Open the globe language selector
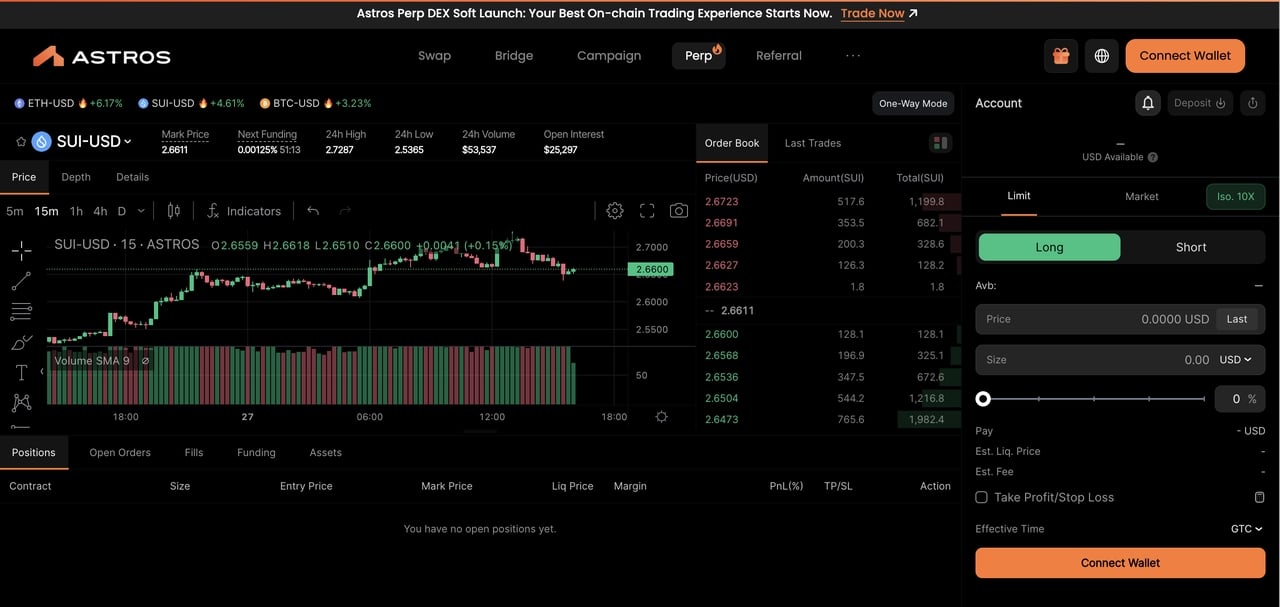This screenshot has width=1280, height=607. (1101, 56)
